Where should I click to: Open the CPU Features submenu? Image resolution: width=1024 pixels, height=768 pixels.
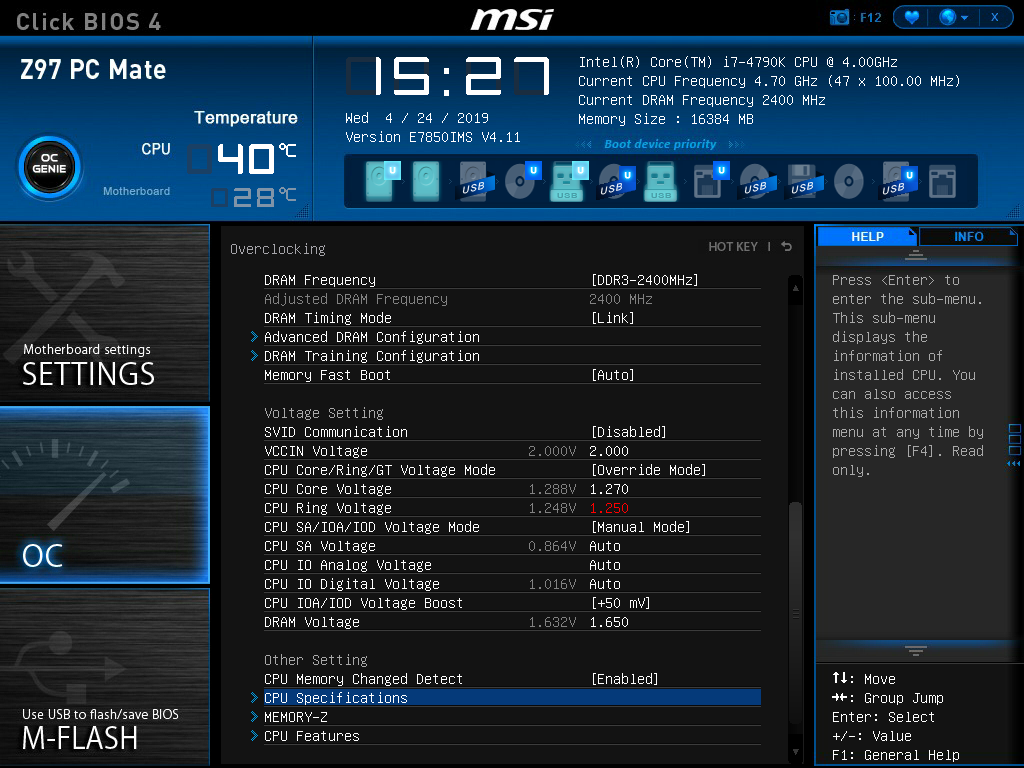coord(312,736)
